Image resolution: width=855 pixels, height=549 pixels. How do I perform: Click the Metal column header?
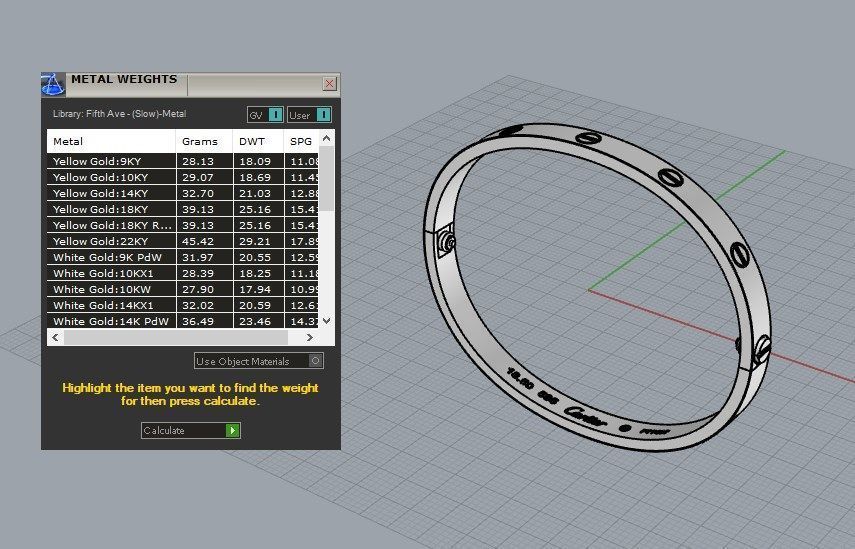[111, 141]
